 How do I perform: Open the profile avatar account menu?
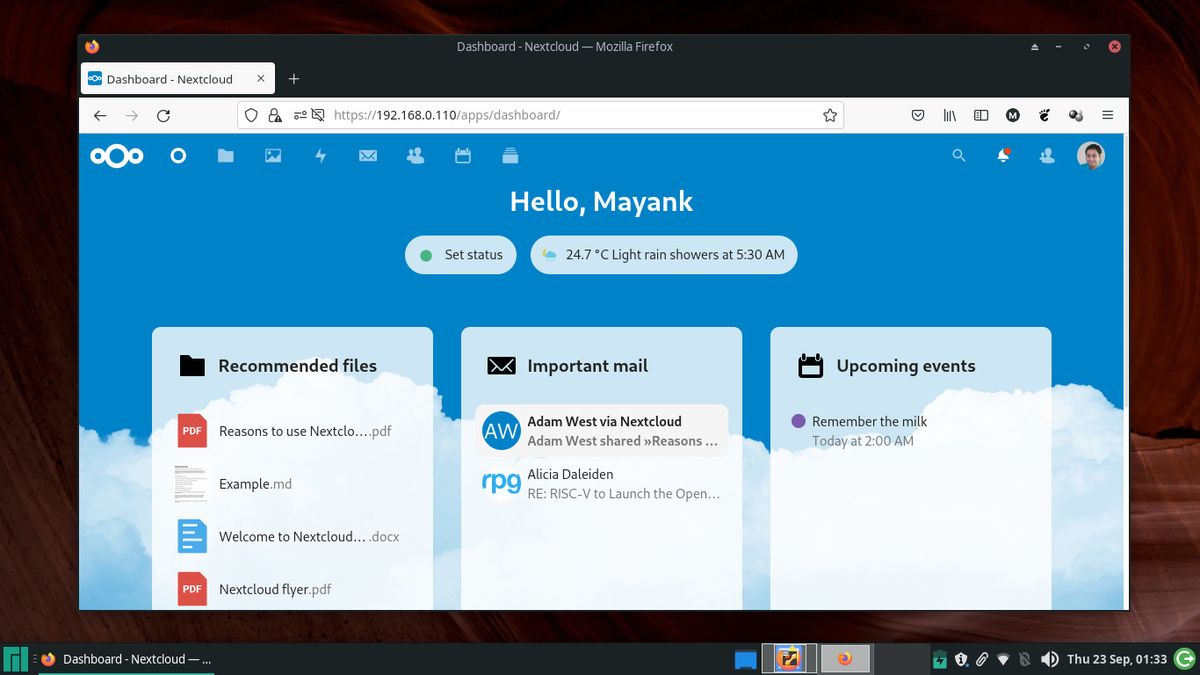1091,156
